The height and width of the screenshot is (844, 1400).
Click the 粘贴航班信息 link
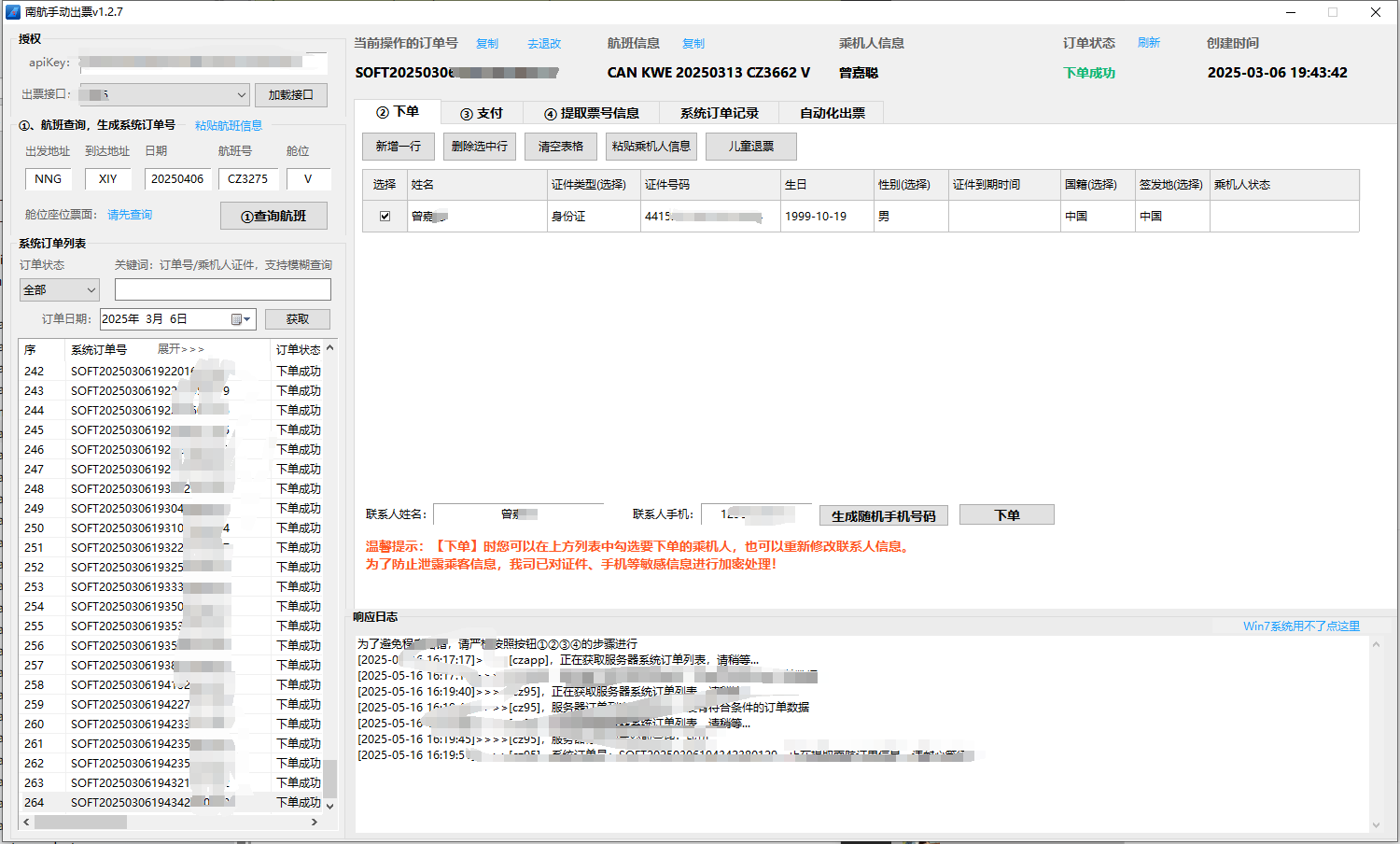click(x=229, y=126)
